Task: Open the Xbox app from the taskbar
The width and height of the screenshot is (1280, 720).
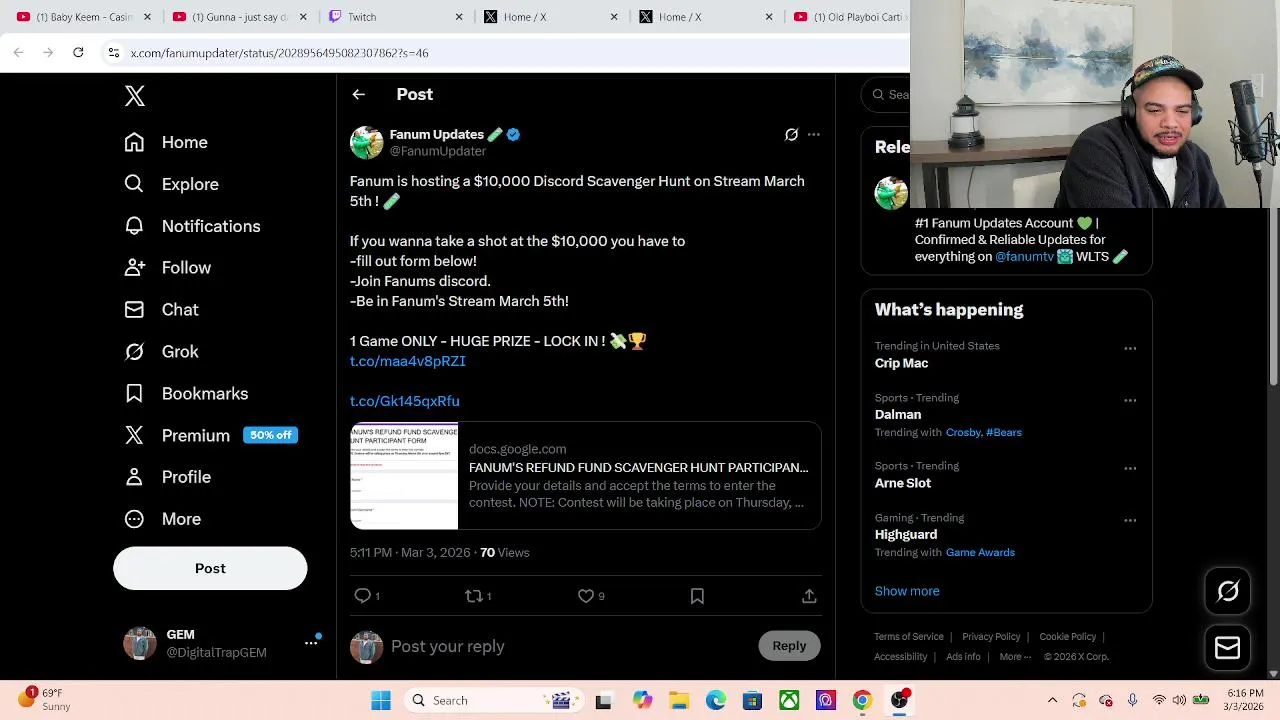Action: coord(789,701)
